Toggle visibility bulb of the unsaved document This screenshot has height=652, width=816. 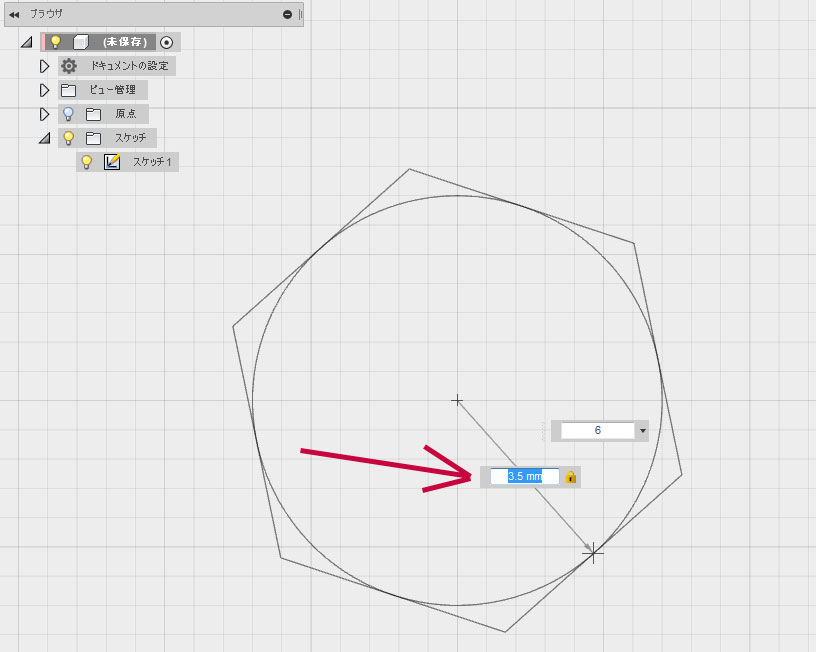pos(55,42)
